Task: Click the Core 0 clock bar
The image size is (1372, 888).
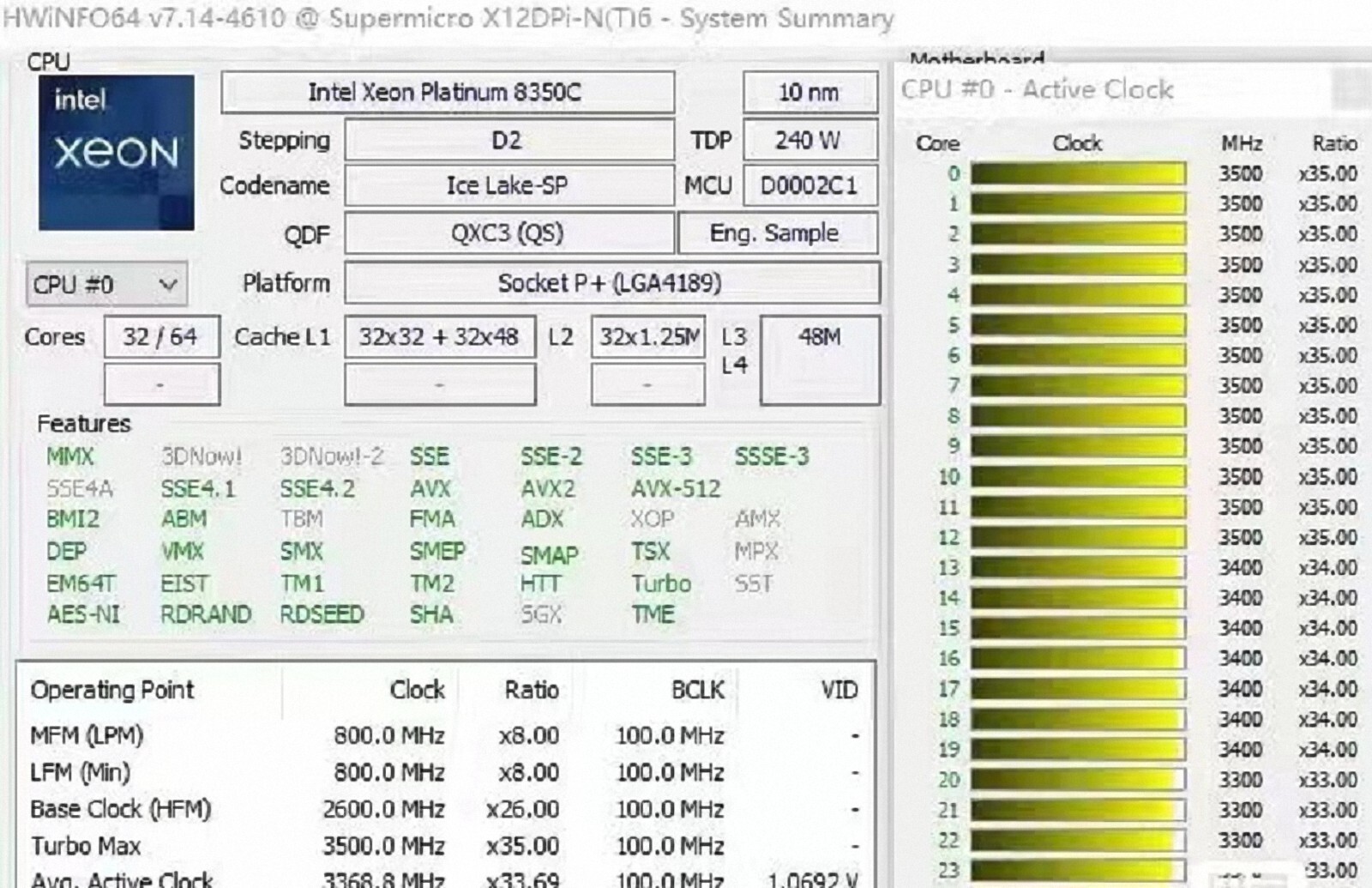Action: point(1079,174)
